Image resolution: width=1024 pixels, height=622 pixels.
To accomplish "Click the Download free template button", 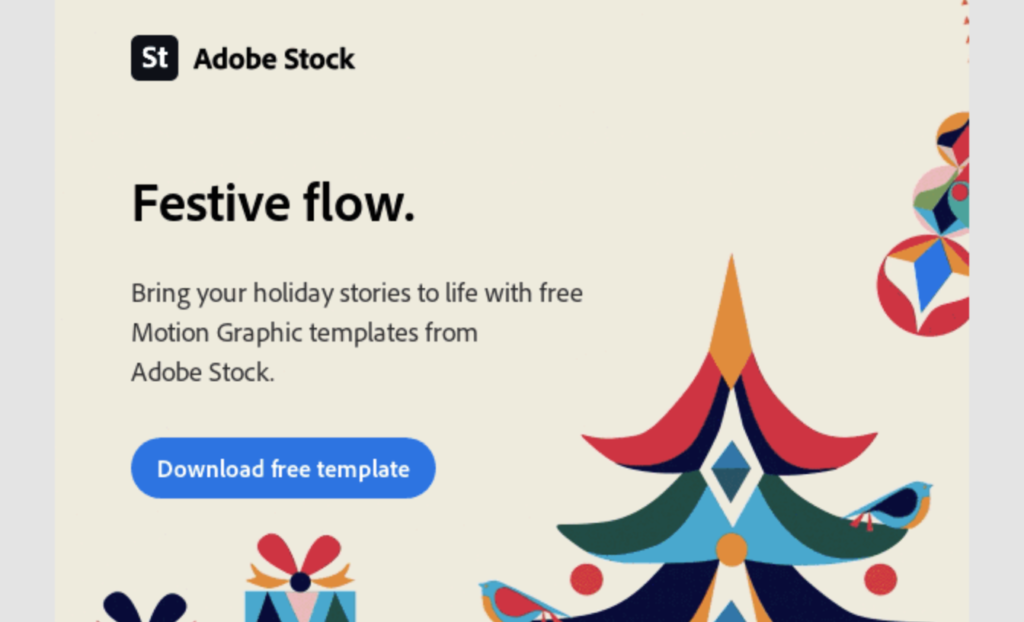I will pos(283,468).
